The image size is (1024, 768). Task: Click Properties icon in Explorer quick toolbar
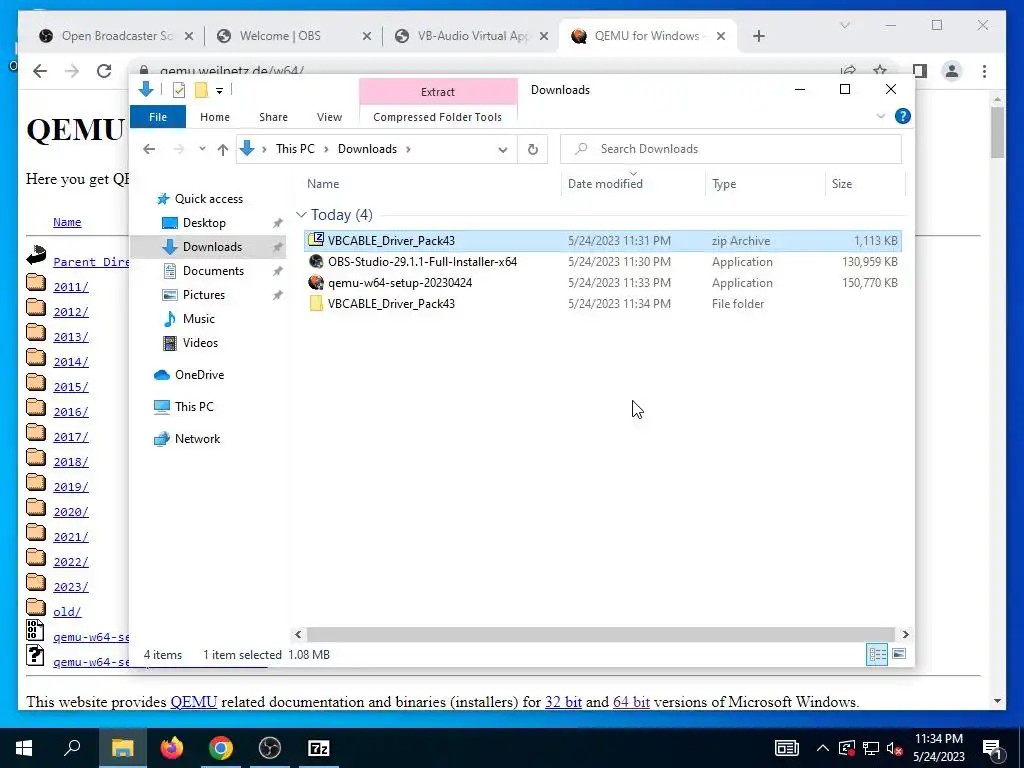point(178,90)
